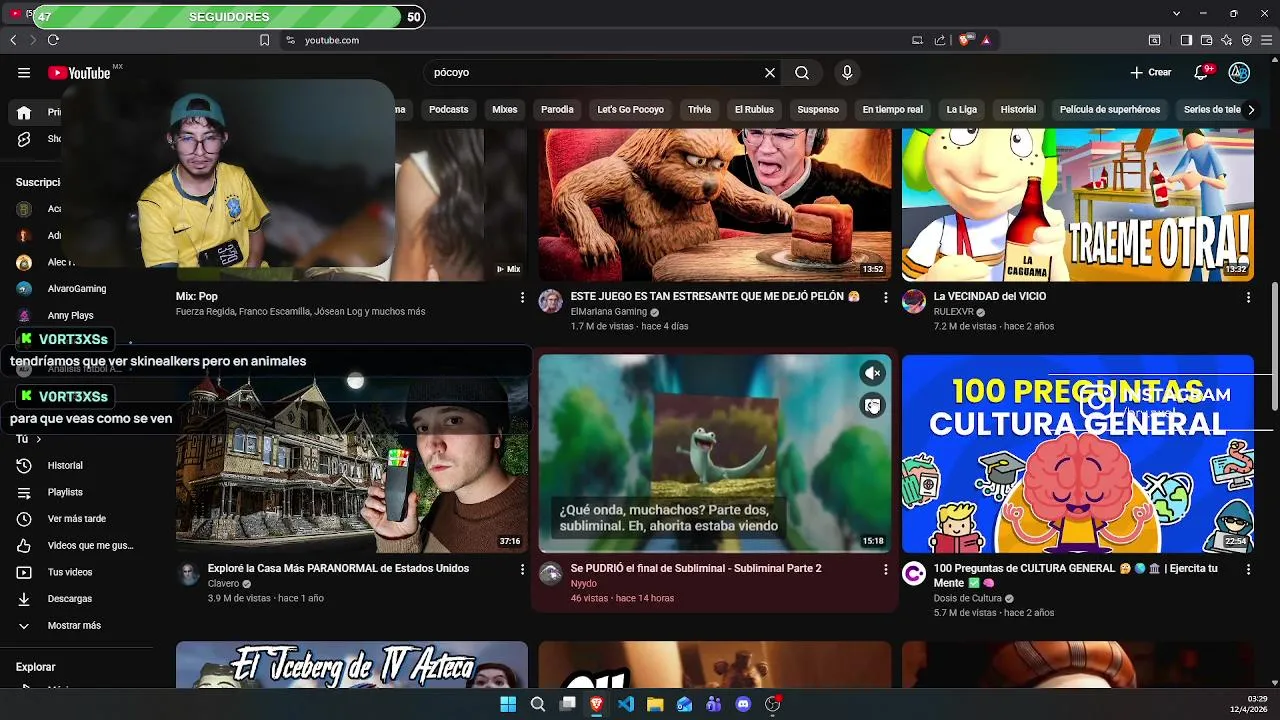Open the account avatar menu
Screen dimensions: 1280x720
(1239, 73)
